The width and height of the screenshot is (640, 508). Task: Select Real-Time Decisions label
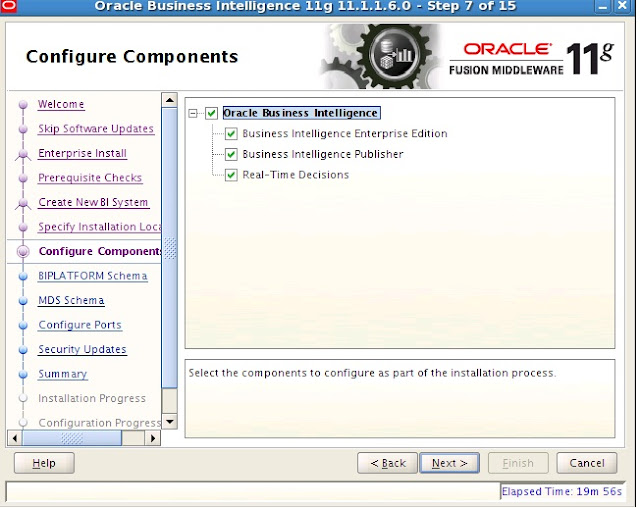pyautogui.click(x=296, y=175)
